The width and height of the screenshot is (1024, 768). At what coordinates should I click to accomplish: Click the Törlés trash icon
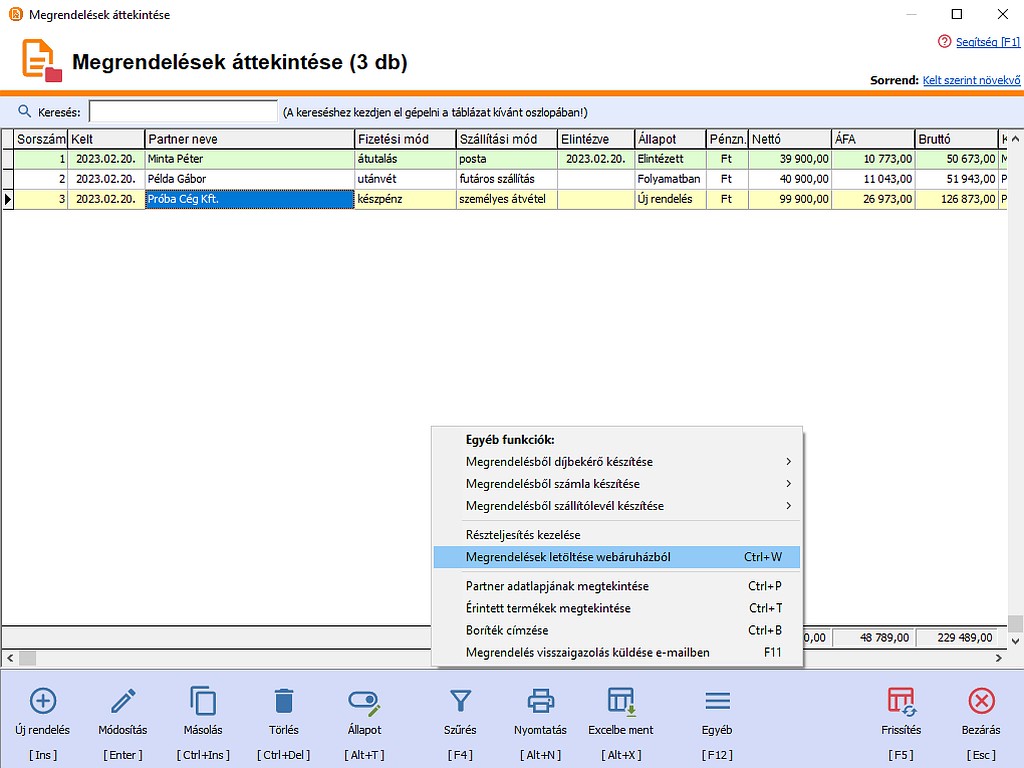tap(284, 701)
